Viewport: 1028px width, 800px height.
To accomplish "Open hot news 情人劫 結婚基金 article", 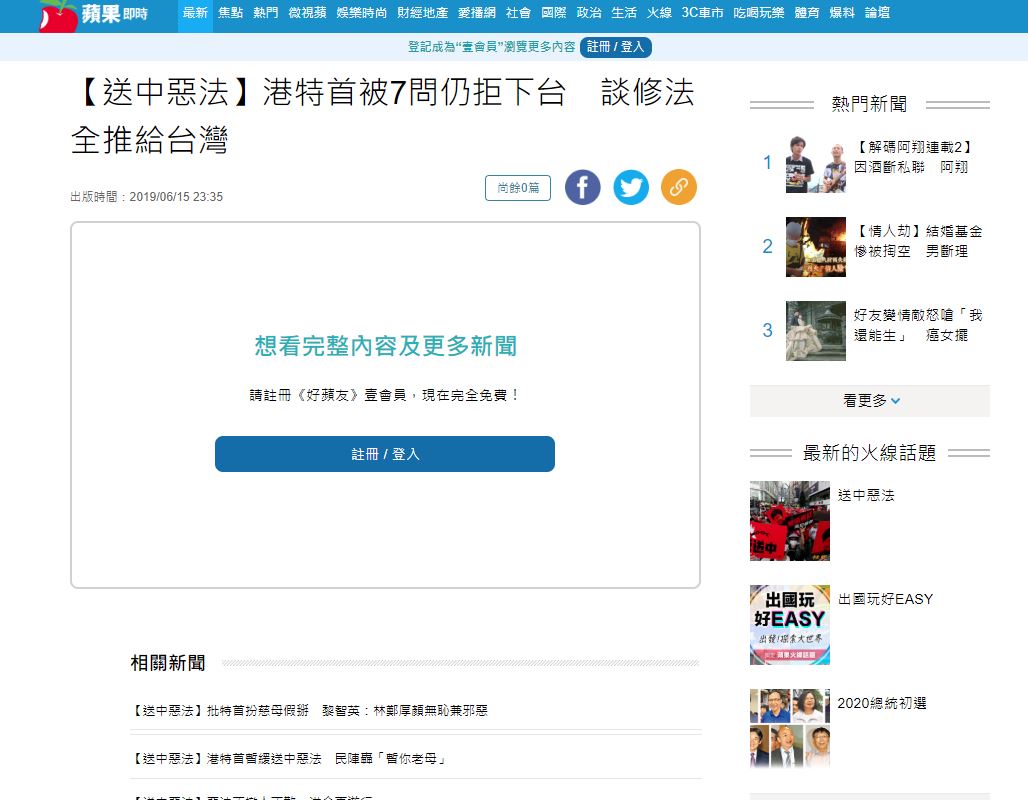I will 917,241.
